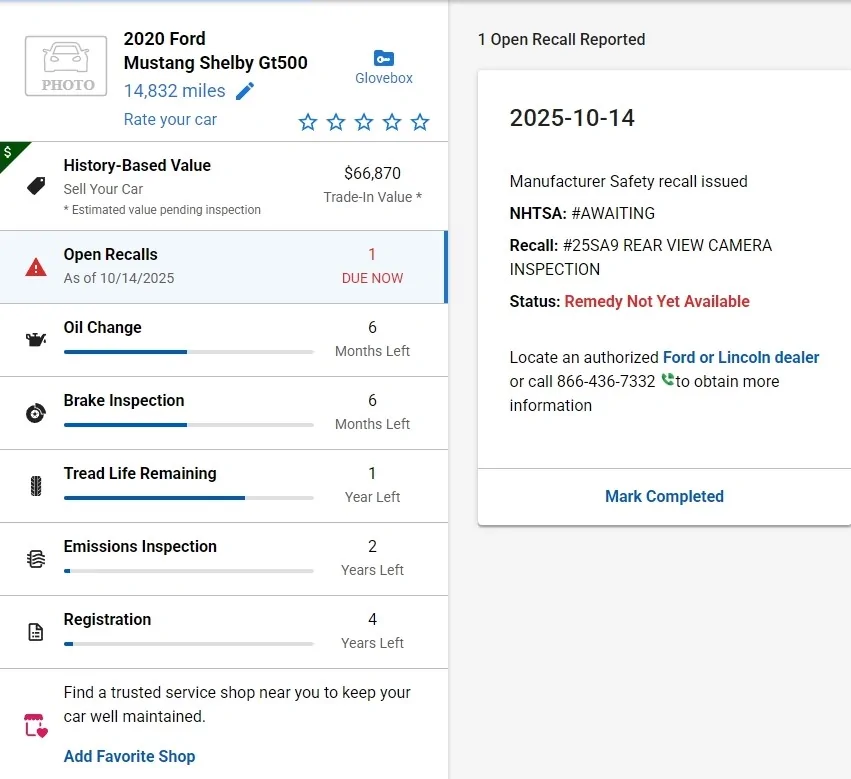Click the Registration progress bar

(188, 644)
